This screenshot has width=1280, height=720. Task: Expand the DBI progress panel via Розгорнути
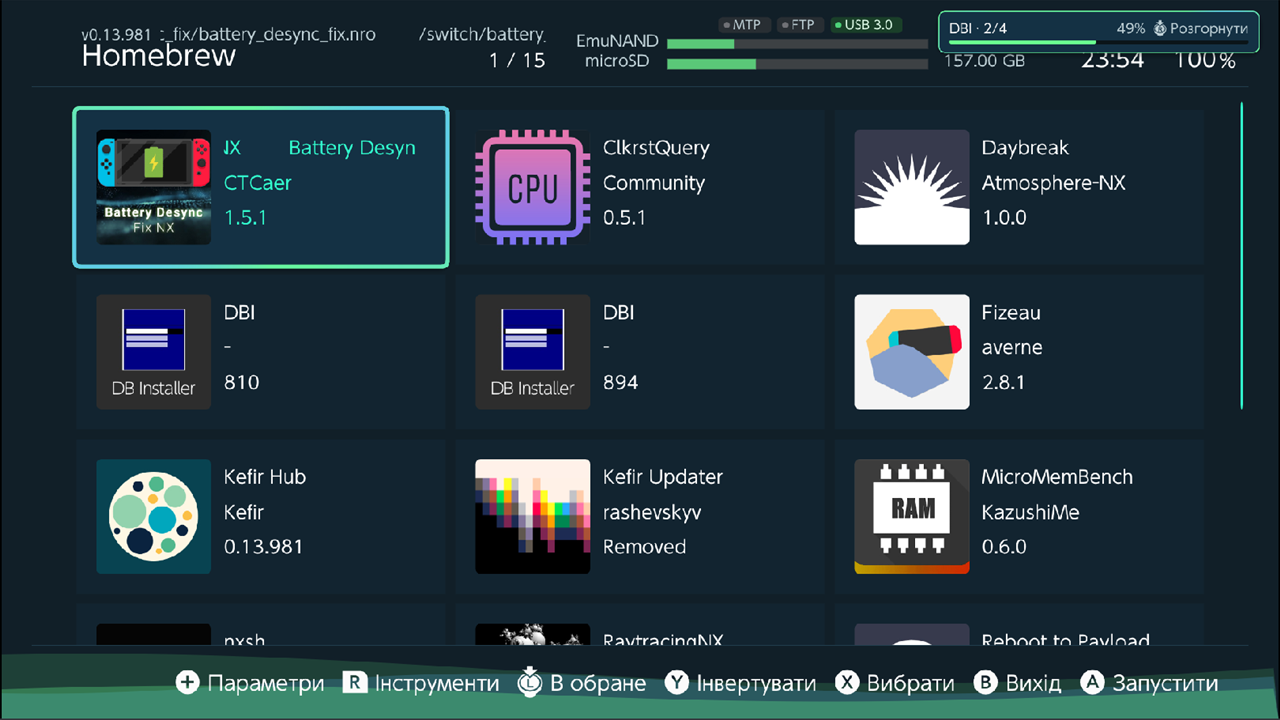(x=1200, y=29)
